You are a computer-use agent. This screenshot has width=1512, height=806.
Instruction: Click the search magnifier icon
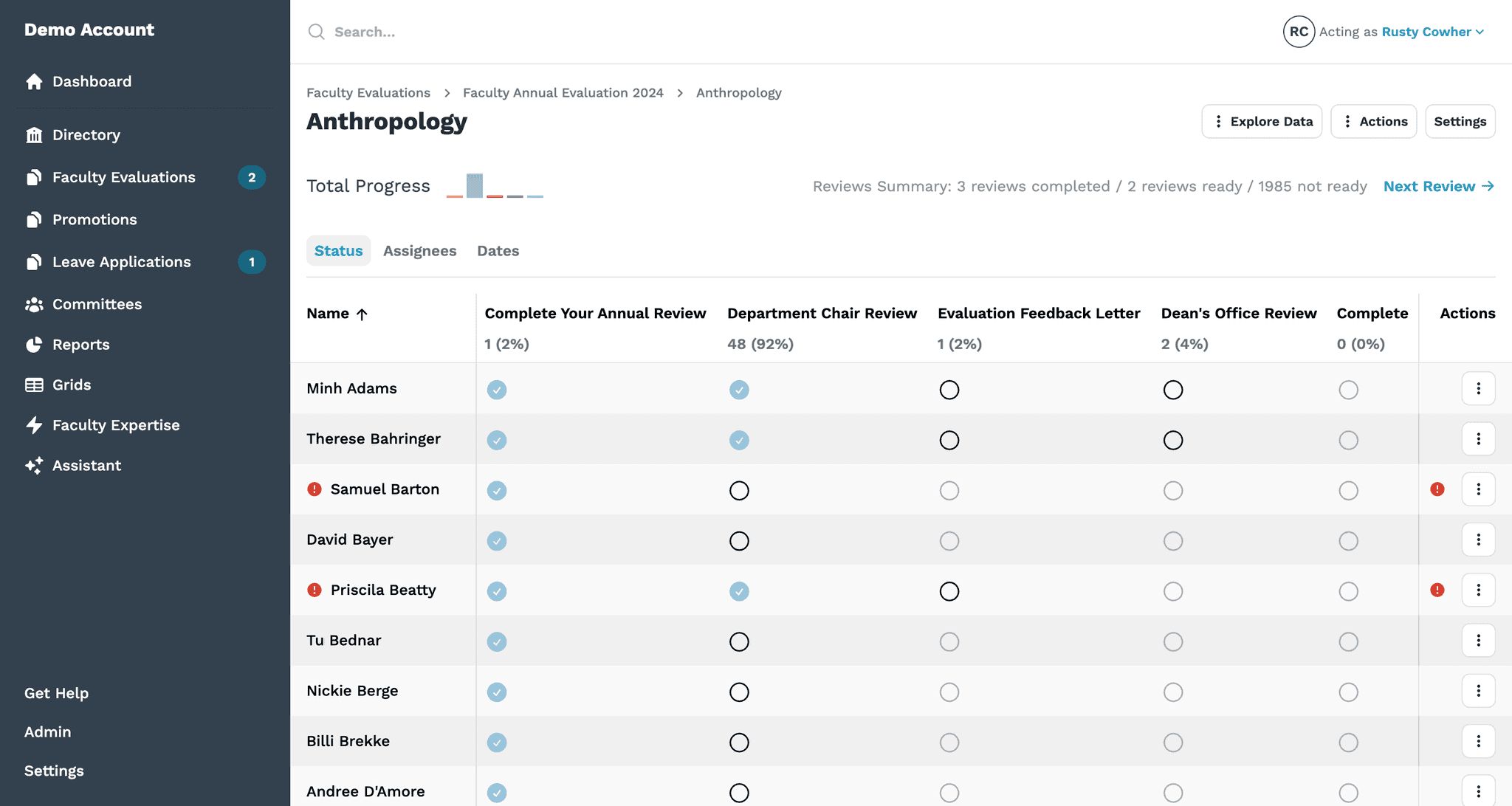coord(317,32)
